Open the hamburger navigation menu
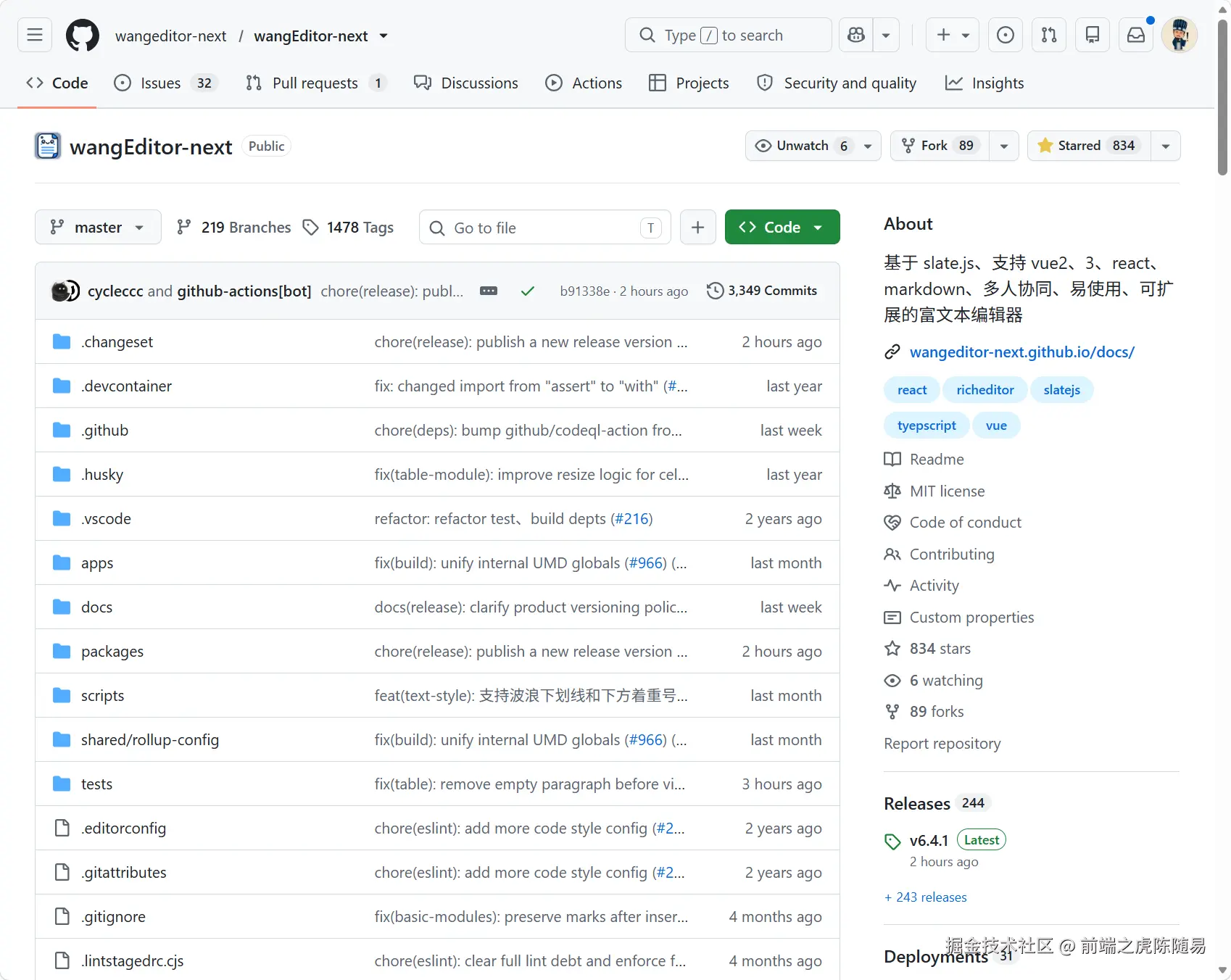 coord(35,35)
